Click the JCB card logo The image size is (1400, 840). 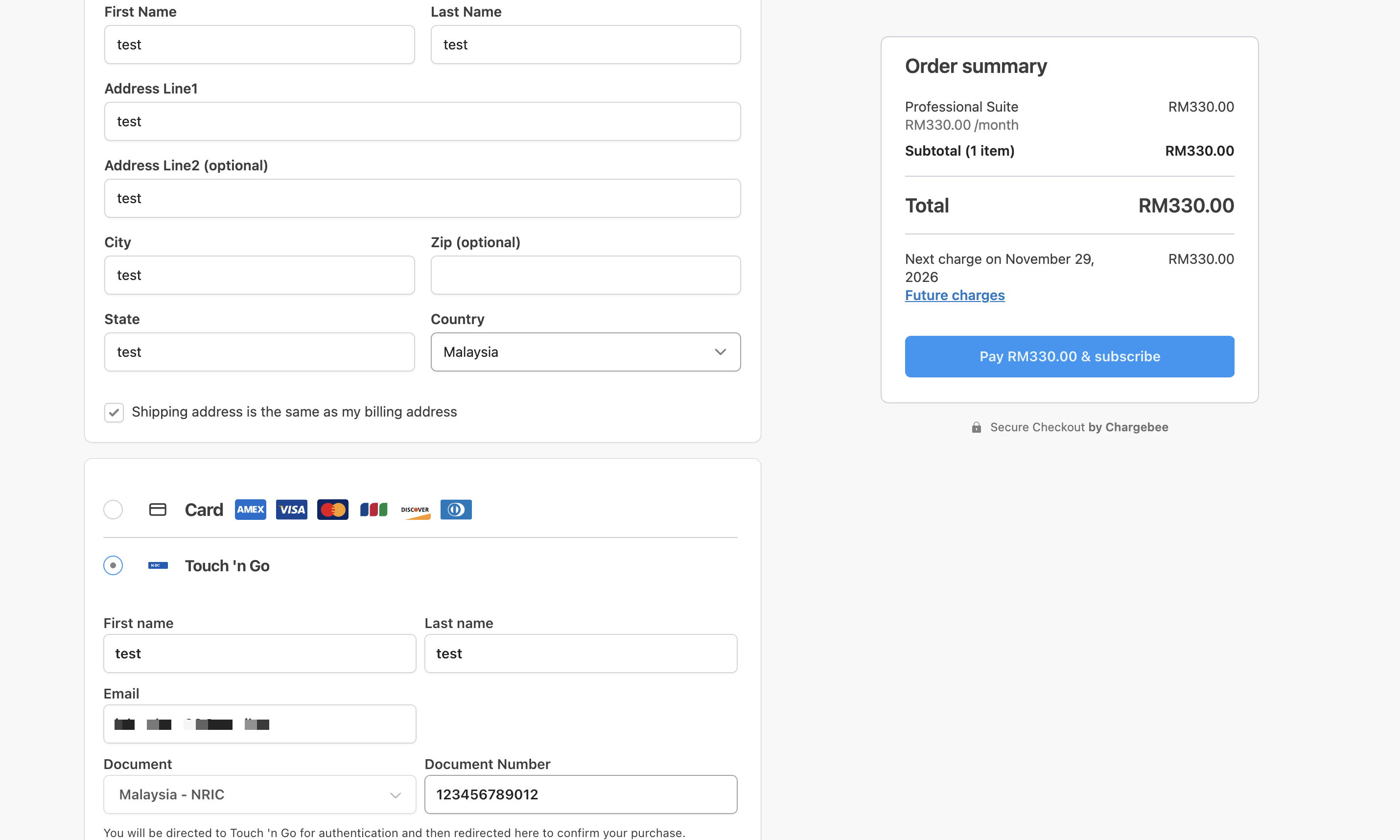[x=373, y=510]
